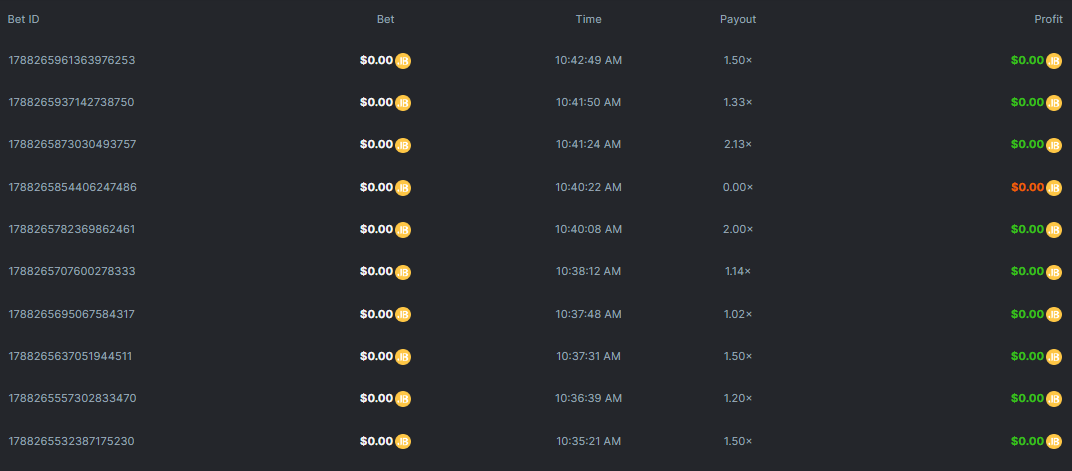The width and height of the screenshot is (1072, 471).
Task: Open bet ID 1788265707600278333
Action: (x=72, y=271)
